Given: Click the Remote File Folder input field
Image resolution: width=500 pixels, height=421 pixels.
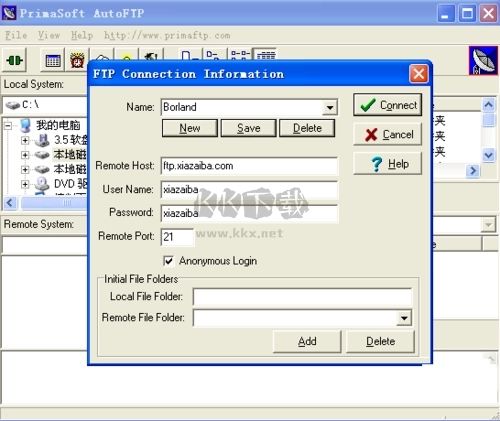Looking at the screenshot, I should coord(295,318).
